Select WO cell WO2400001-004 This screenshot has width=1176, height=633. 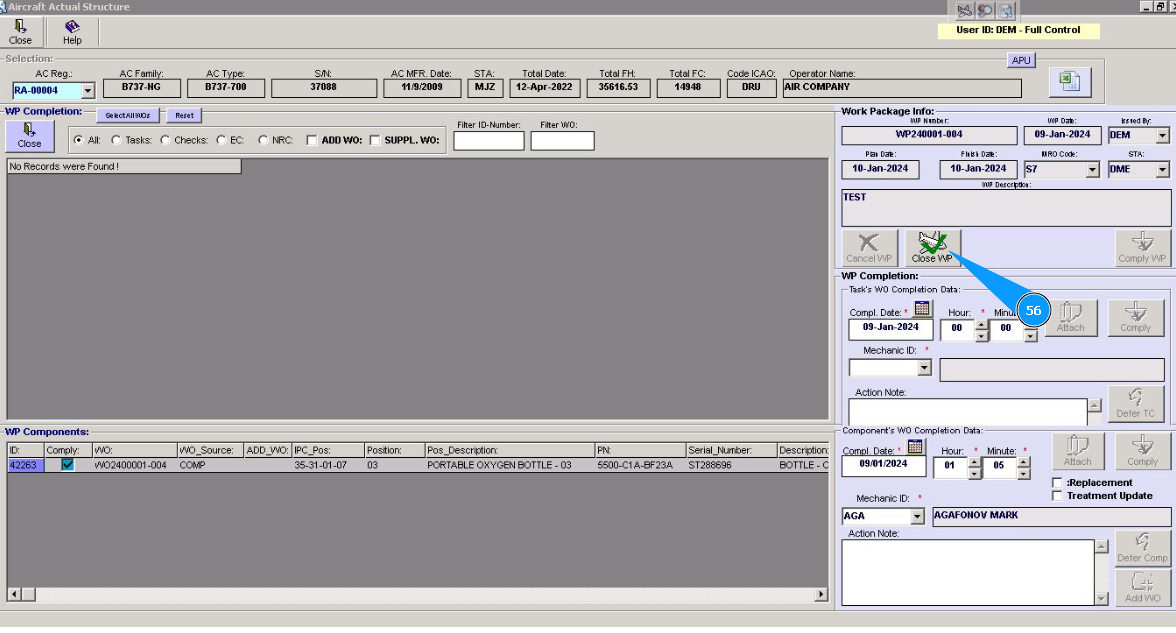click(x=134, y=465)
